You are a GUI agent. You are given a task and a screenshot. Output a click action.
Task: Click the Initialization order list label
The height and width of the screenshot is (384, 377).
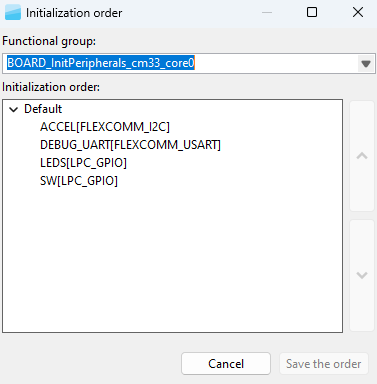51,87
